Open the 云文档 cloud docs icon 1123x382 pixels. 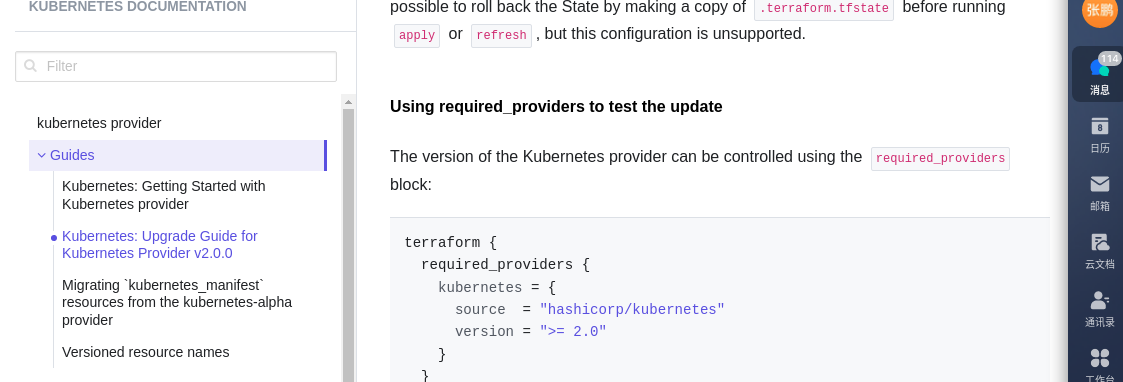pos(1099,251)
